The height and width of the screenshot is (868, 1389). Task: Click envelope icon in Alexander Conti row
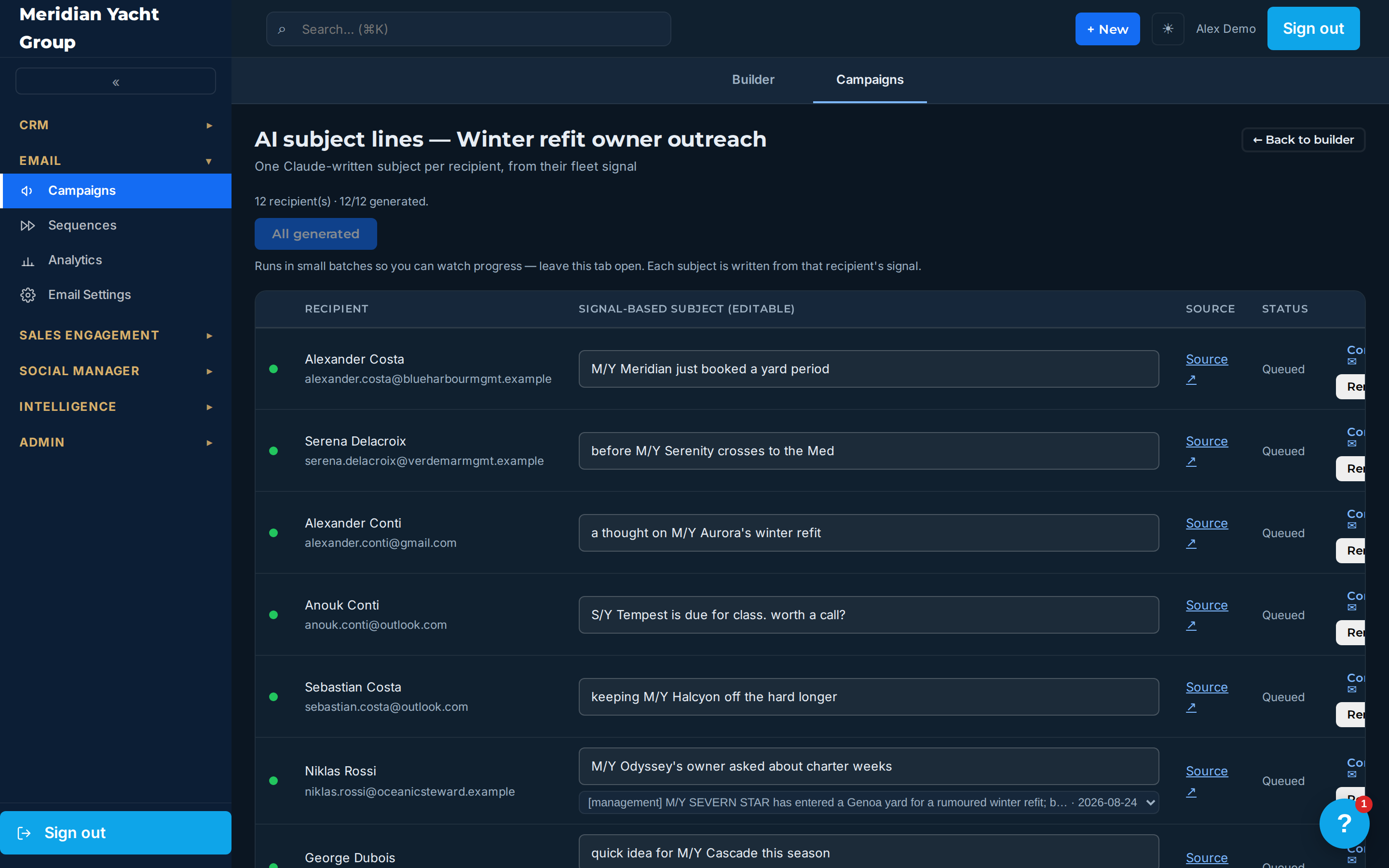coord(1352,525)
